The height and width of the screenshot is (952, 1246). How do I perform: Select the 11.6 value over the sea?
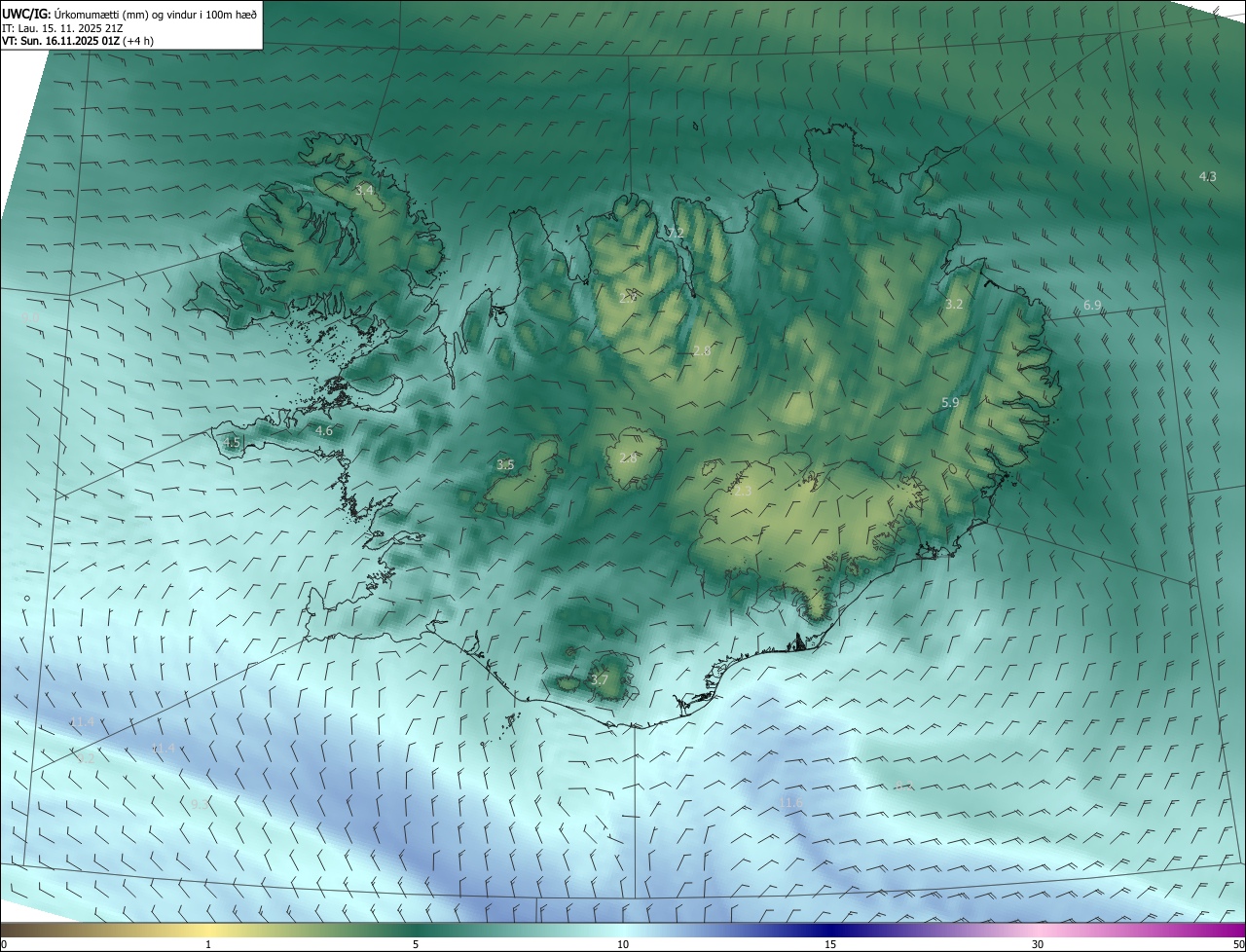(790, 802)
